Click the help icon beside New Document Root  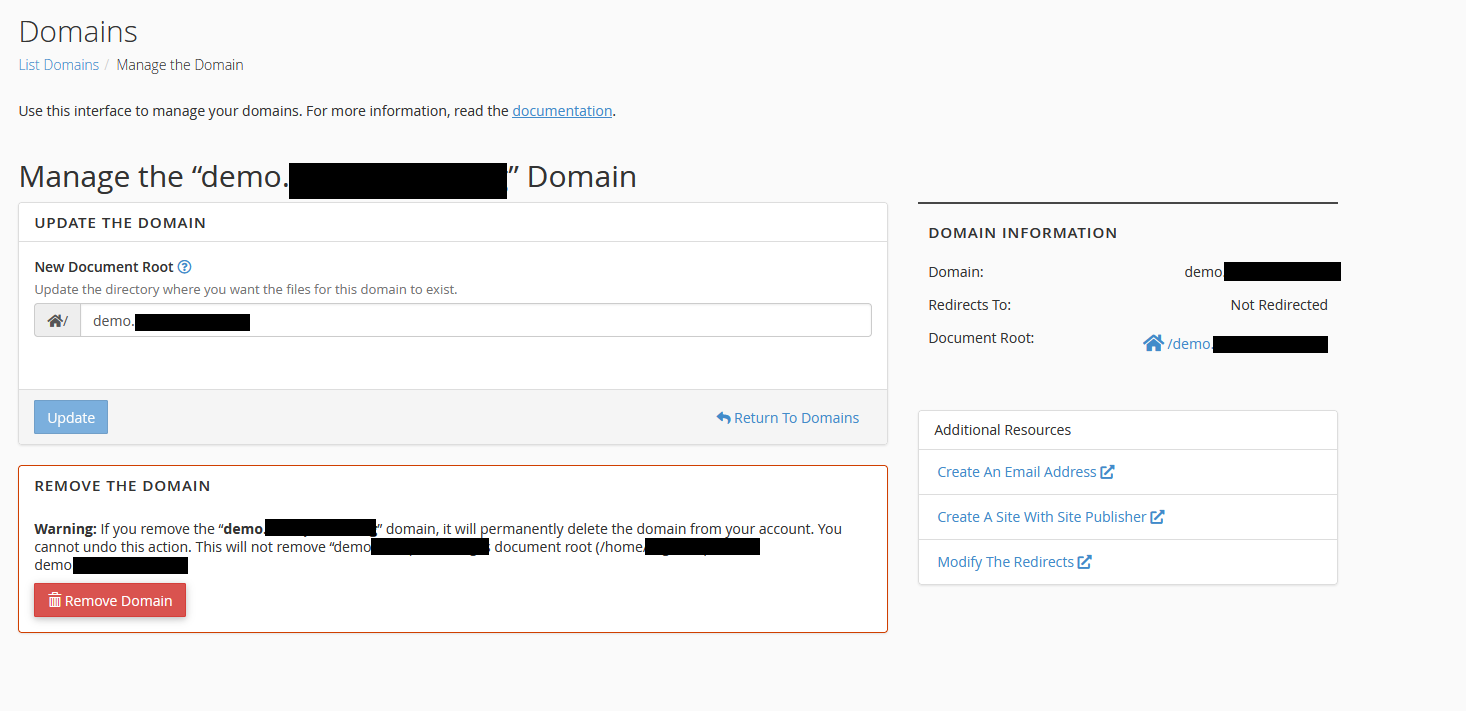click(184, 267)
